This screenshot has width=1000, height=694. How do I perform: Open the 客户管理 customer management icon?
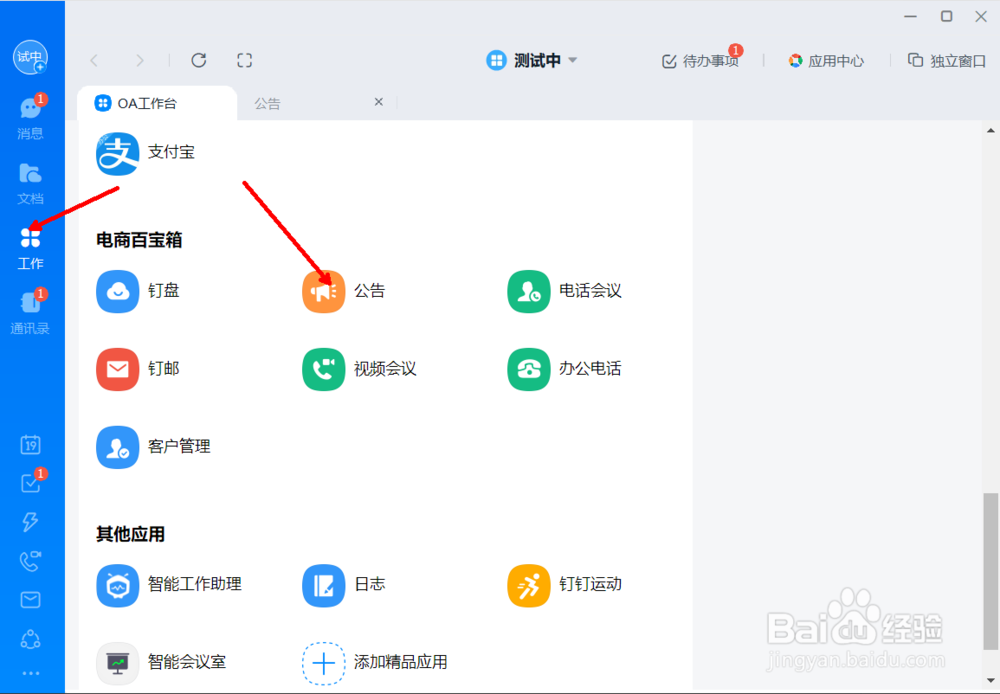pyautogui.click(x=117, y=447)
